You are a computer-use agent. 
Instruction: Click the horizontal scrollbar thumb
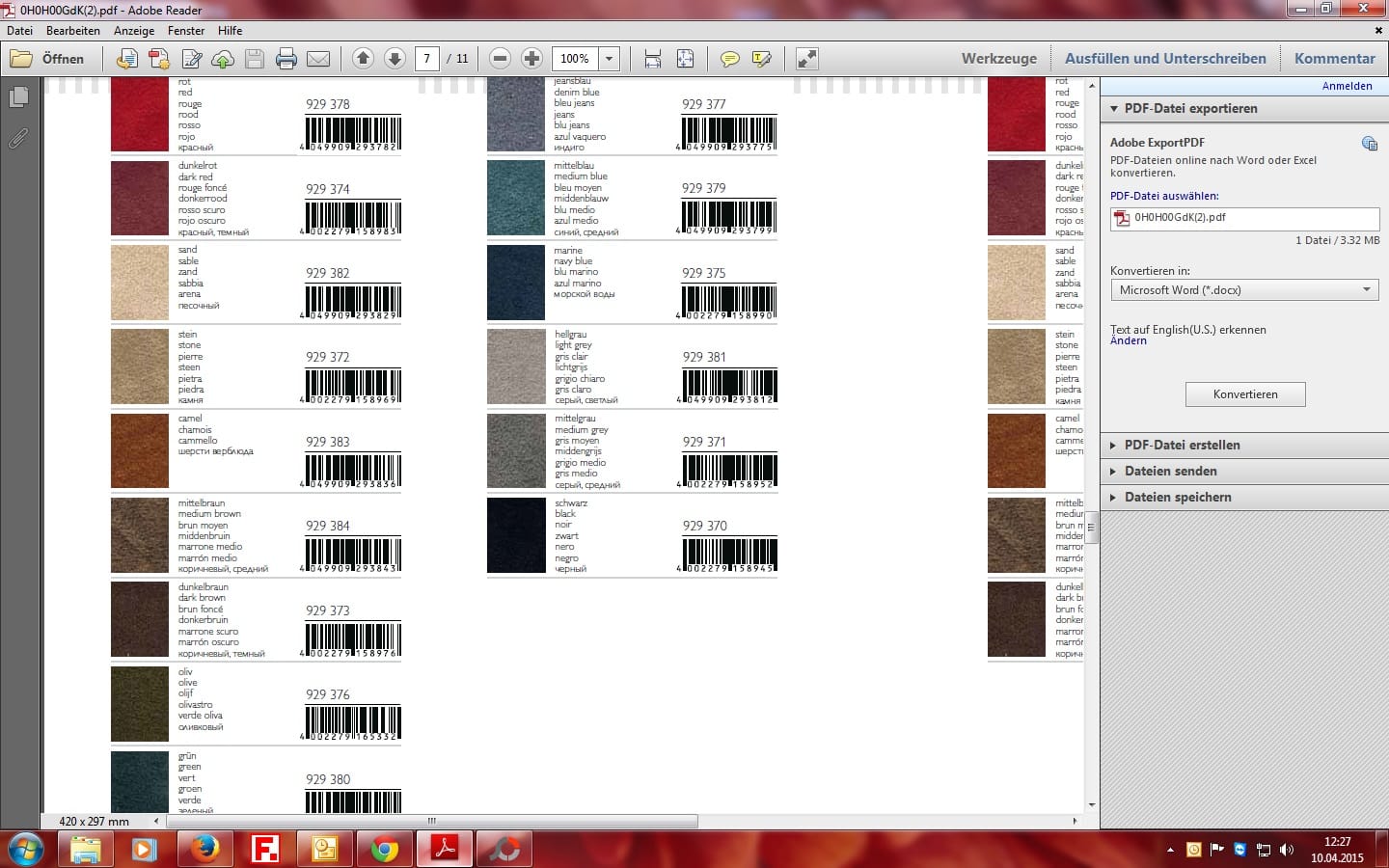[432, 822]
